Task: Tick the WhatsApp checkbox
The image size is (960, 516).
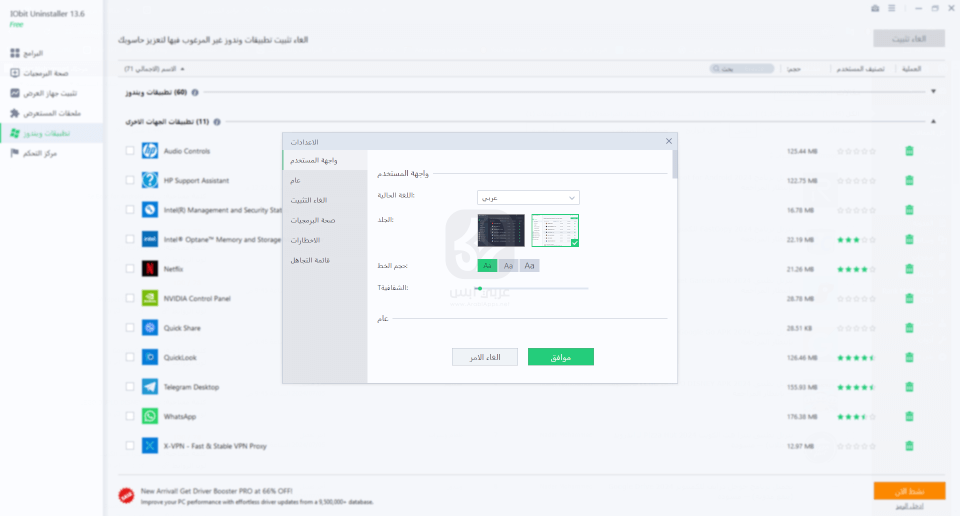Action: [130, 416]
